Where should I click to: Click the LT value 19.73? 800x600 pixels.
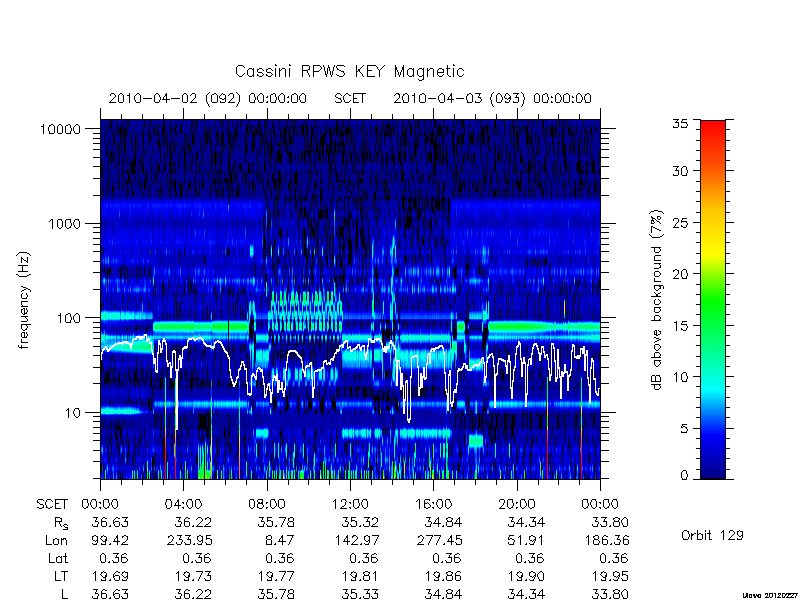[193, 576]
